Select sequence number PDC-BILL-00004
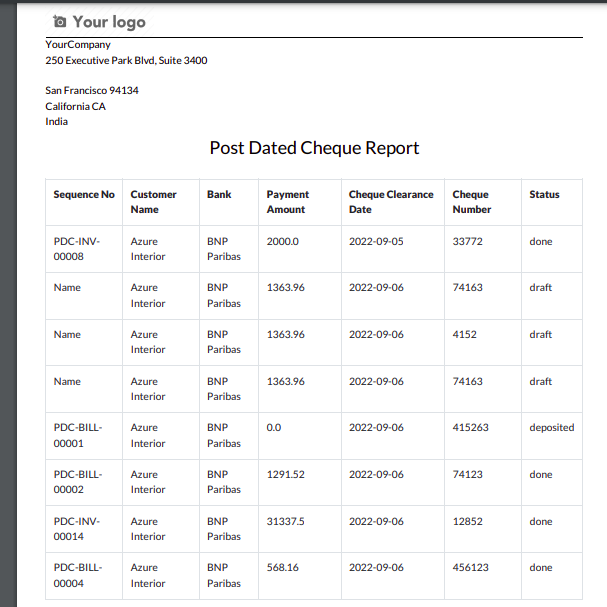607x607 pixels. click(78, 576)
